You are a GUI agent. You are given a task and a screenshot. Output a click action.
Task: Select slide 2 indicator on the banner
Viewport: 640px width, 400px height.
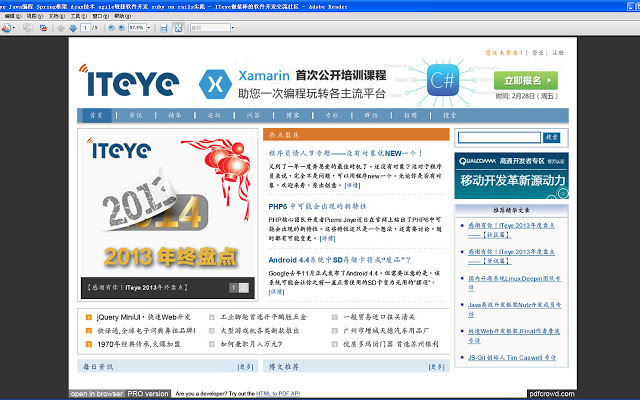coord(244,288)
